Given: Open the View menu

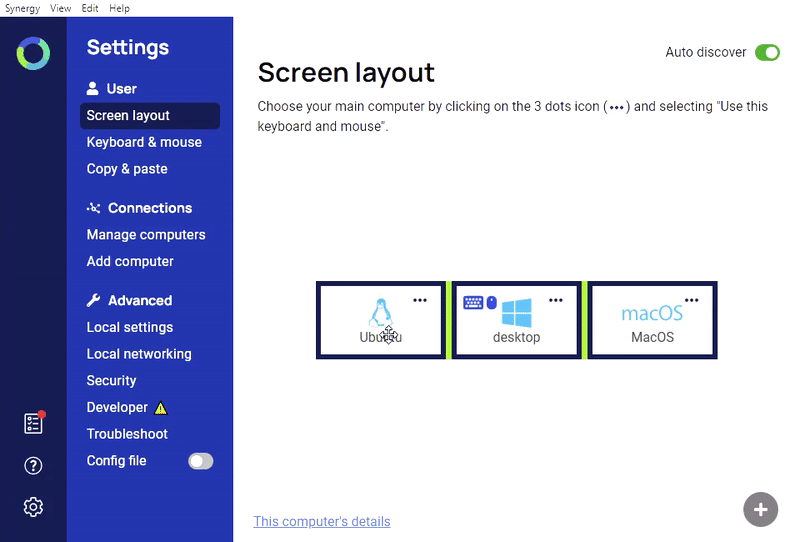Looking at the screenshot, I should (60, 8).
